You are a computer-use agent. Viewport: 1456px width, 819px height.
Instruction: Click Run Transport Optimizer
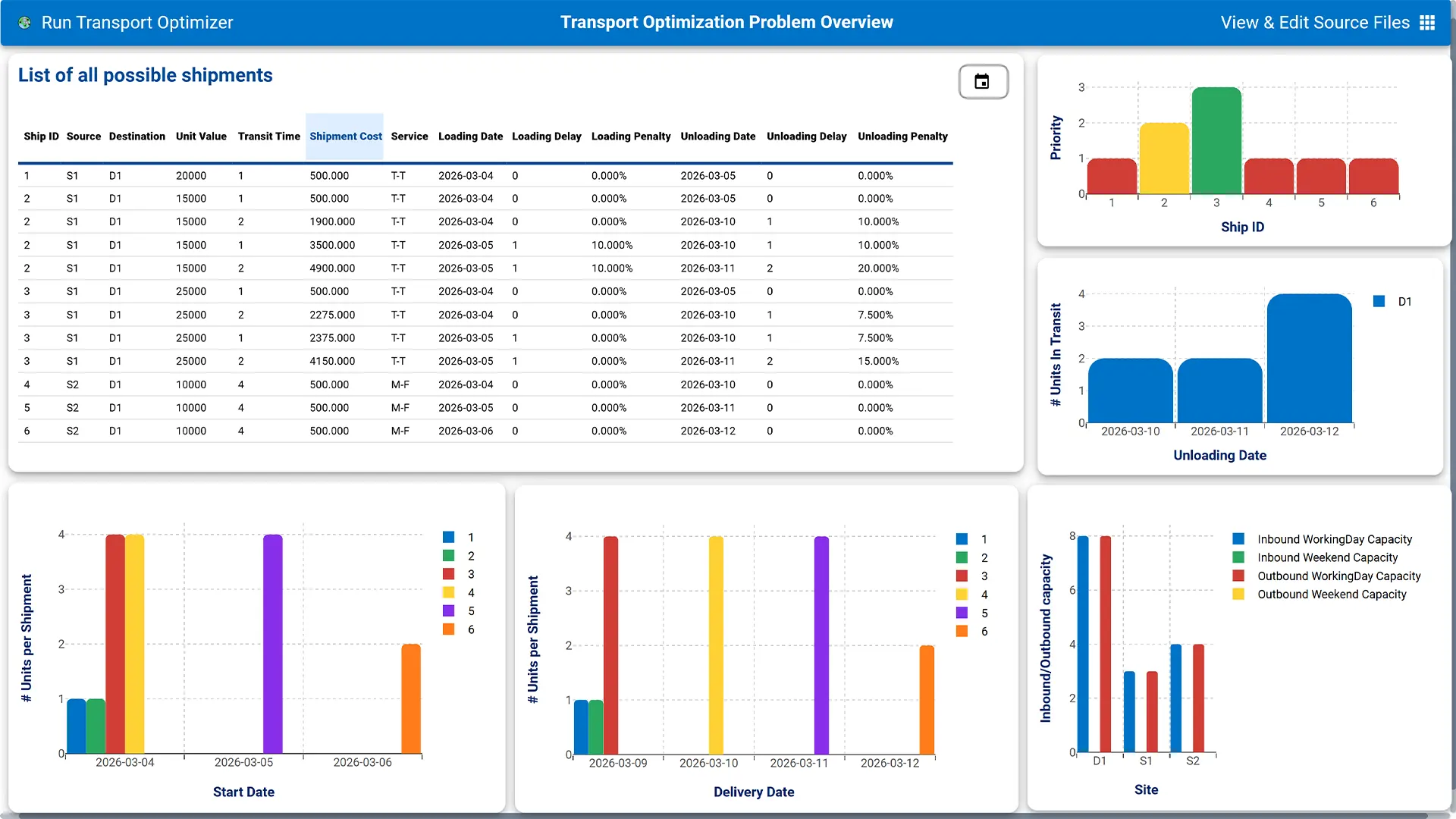[x=137, y=23]
